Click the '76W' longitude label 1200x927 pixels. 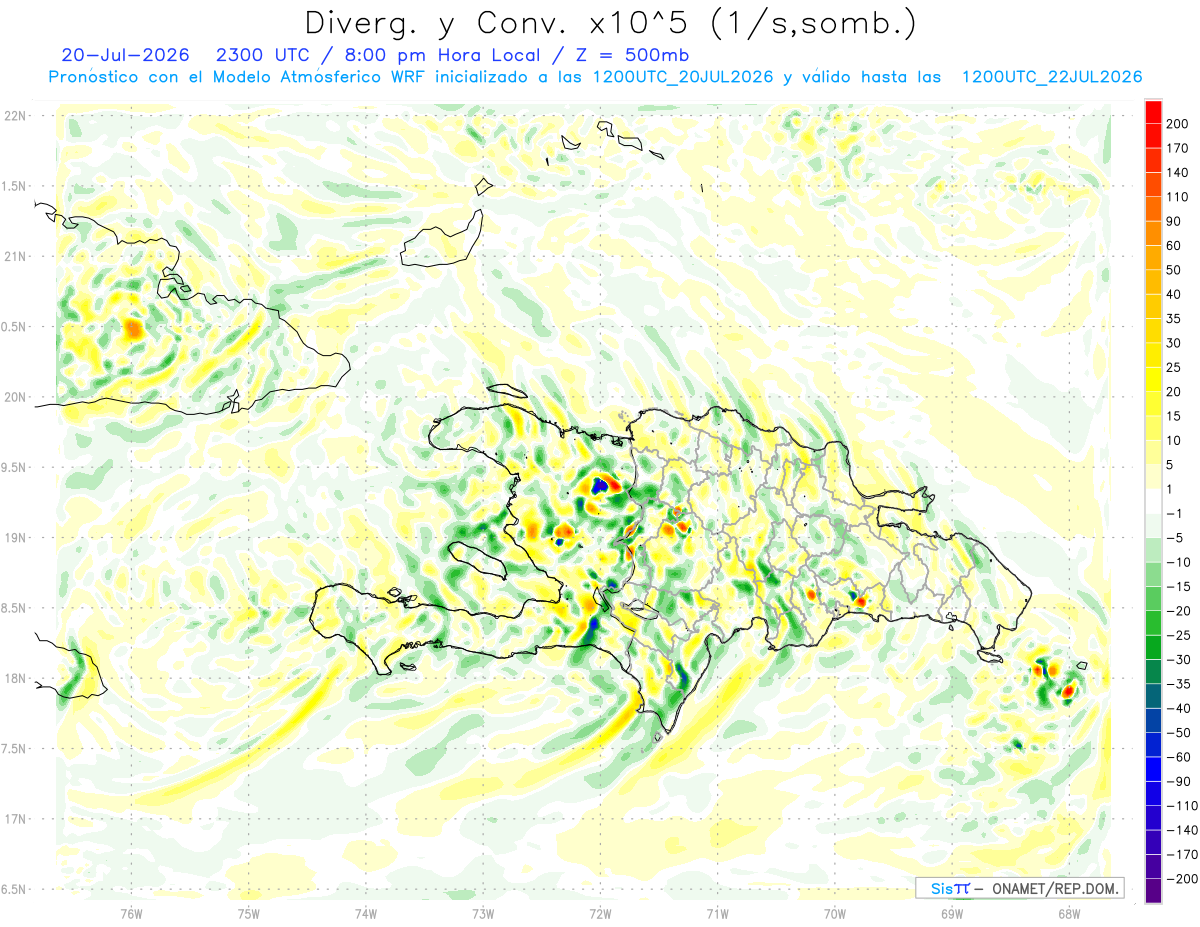(x=131, y=912)
